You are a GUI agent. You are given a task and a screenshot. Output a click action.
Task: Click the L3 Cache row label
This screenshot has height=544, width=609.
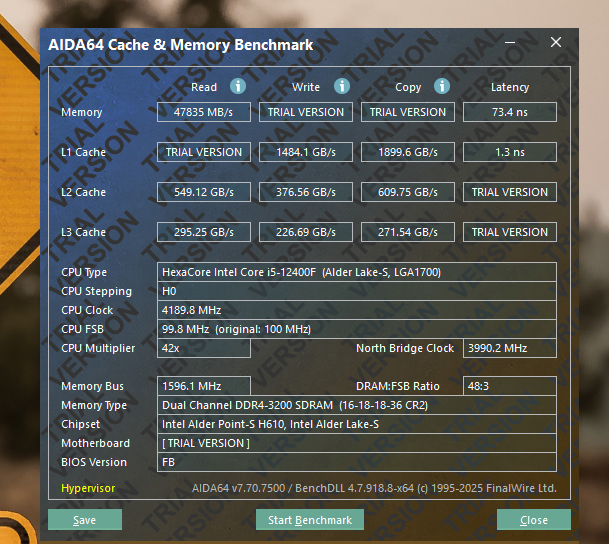coord(84,232)
